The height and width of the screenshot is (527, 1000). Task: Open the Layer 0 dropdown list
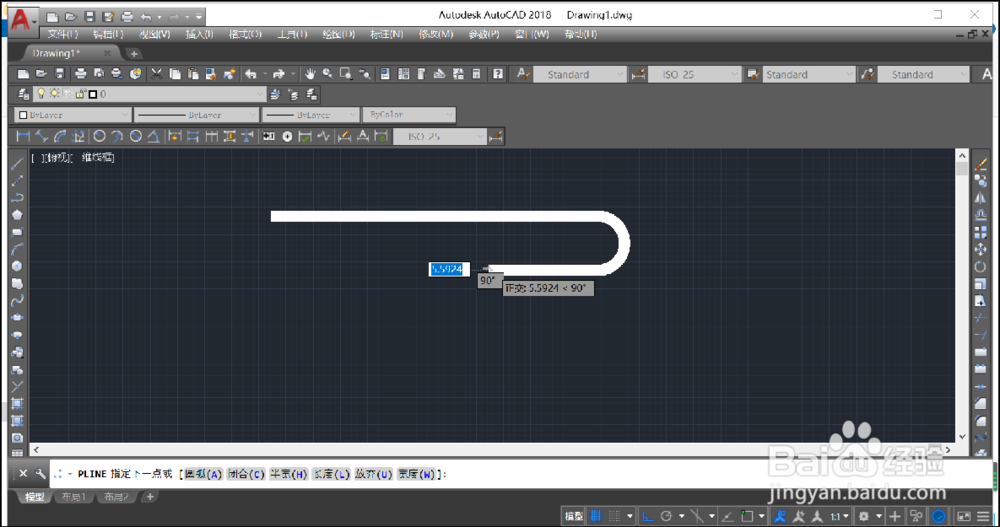[x=150, y=94]
